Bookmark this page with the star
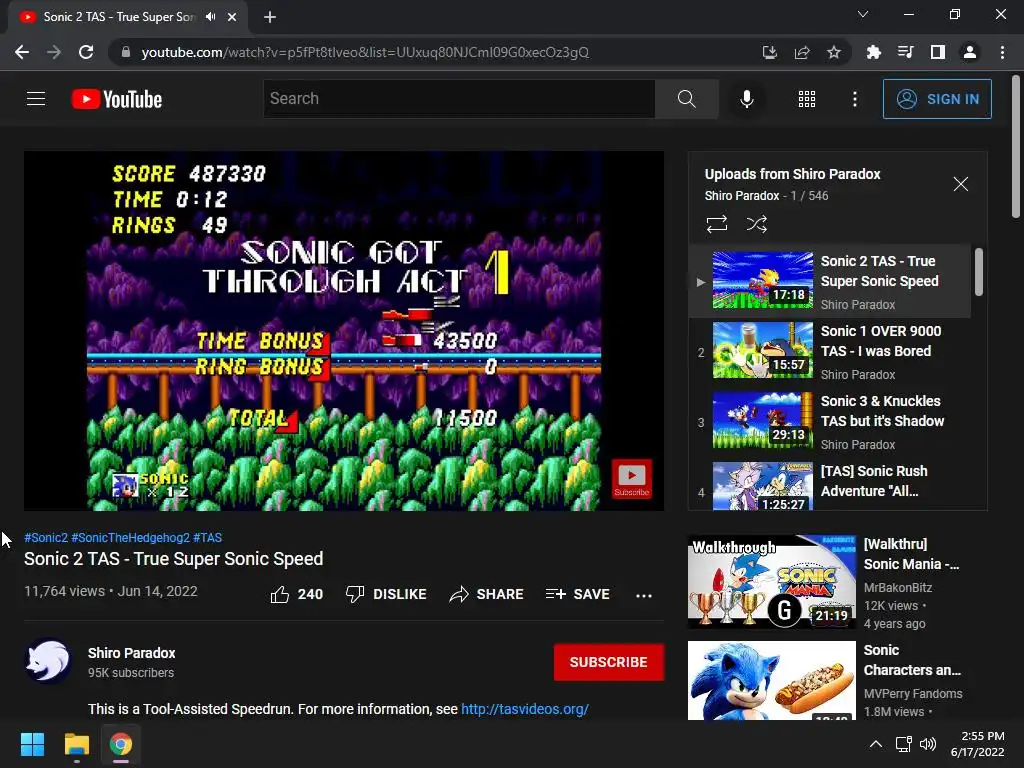The image size is (1024, 768). [834, 52]
